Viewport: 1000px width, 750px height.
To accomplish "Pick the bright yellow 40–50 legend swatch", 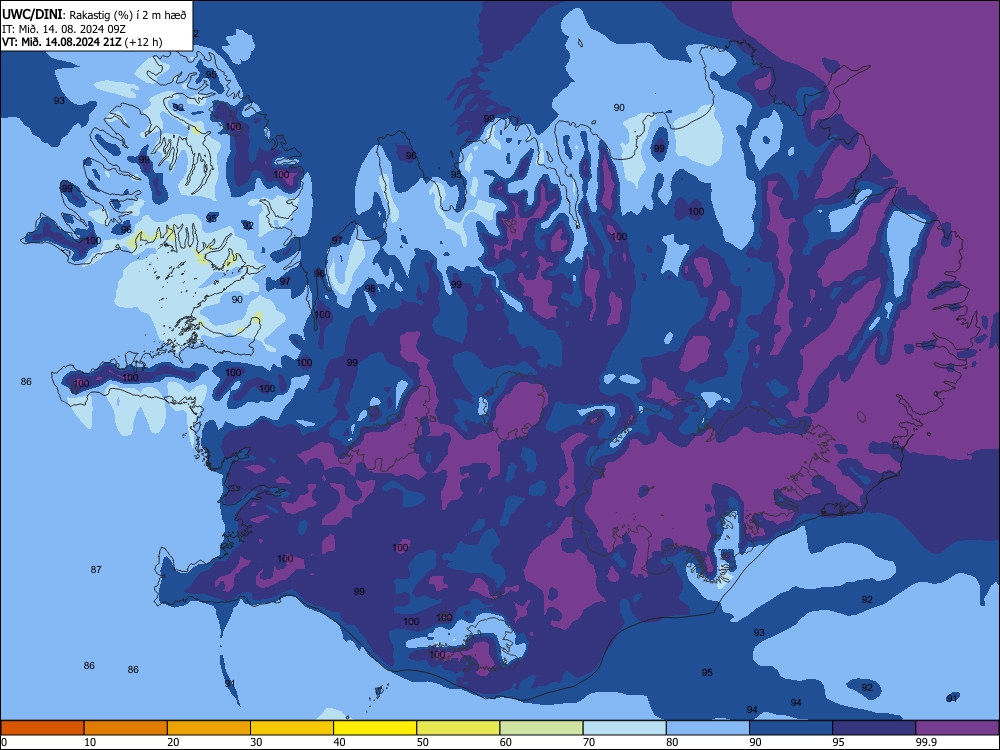I will 375,728.
